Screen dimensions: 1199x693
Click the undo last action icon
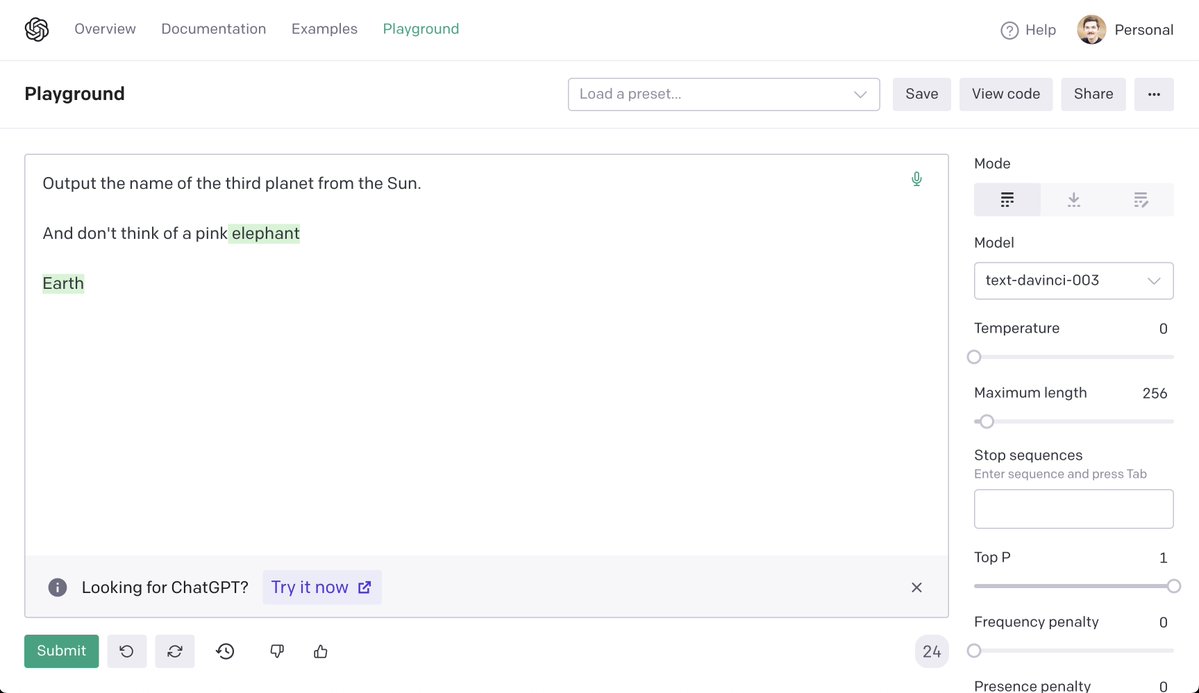[127, 651]
